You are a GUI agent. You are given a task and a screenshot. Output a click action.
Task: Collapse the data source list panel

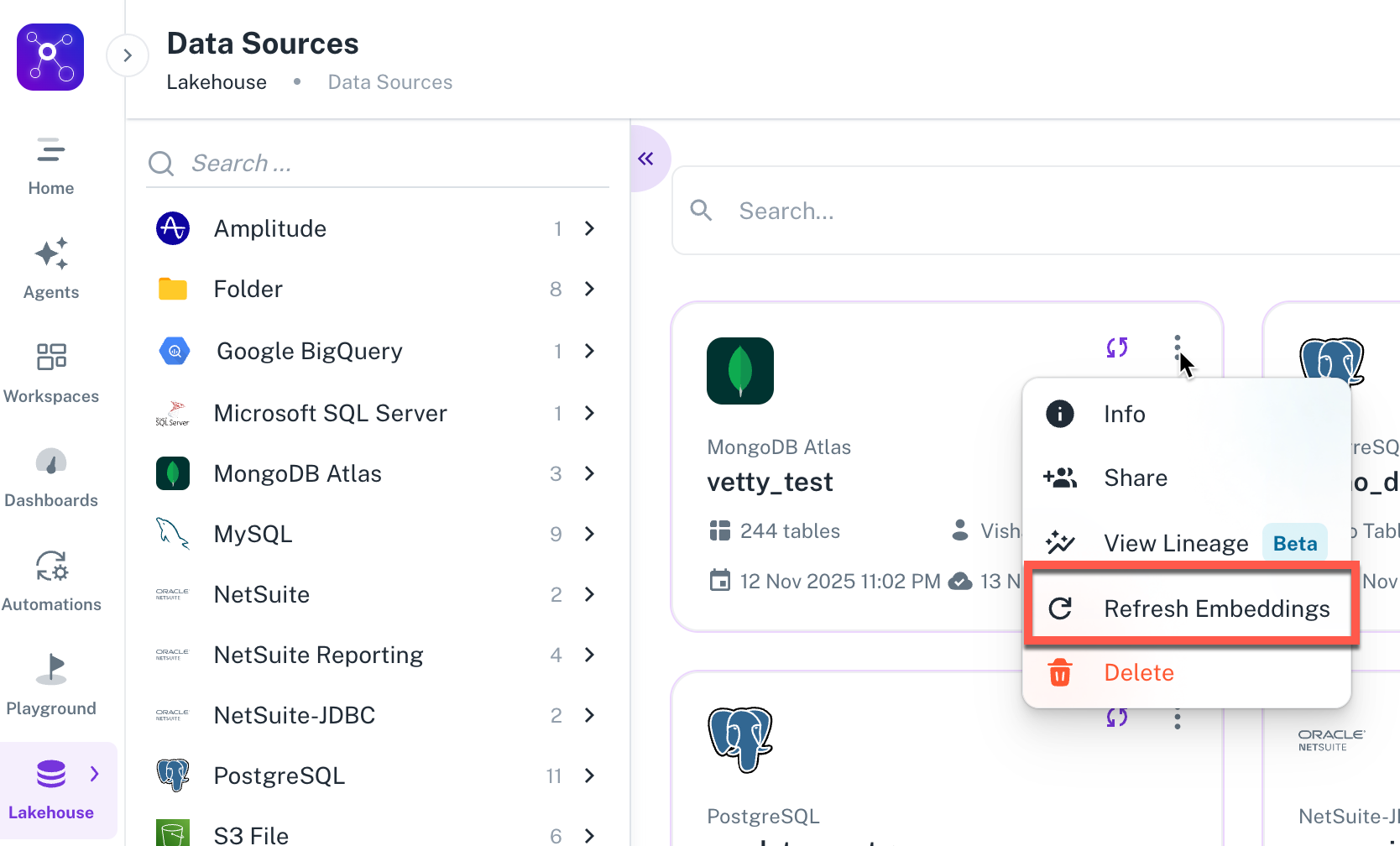coord(645,159)
